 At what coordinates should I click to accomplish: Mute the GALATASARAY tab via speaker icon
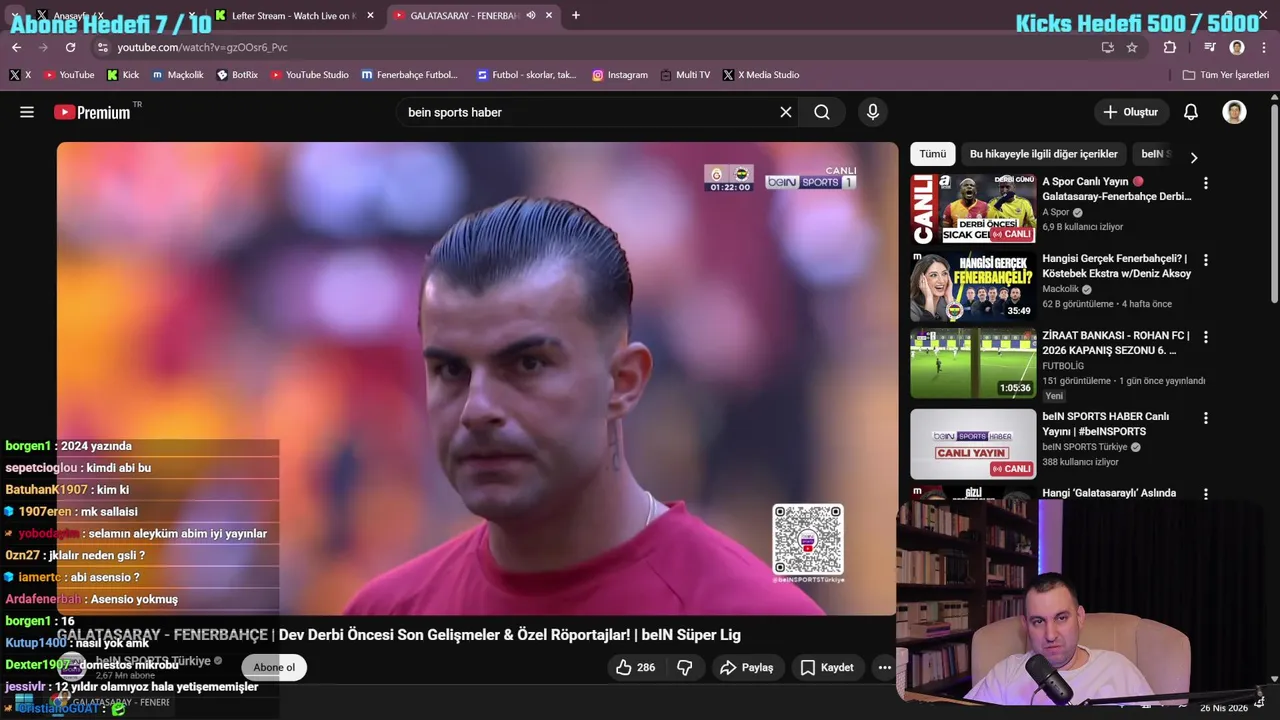(531, 15)
